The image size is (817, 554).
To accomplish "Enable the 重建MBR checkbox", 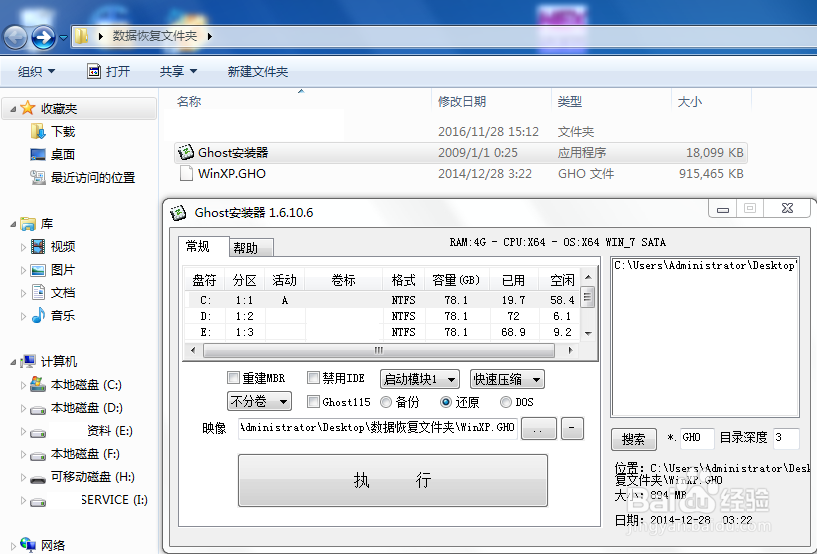I will pos(233,377).
